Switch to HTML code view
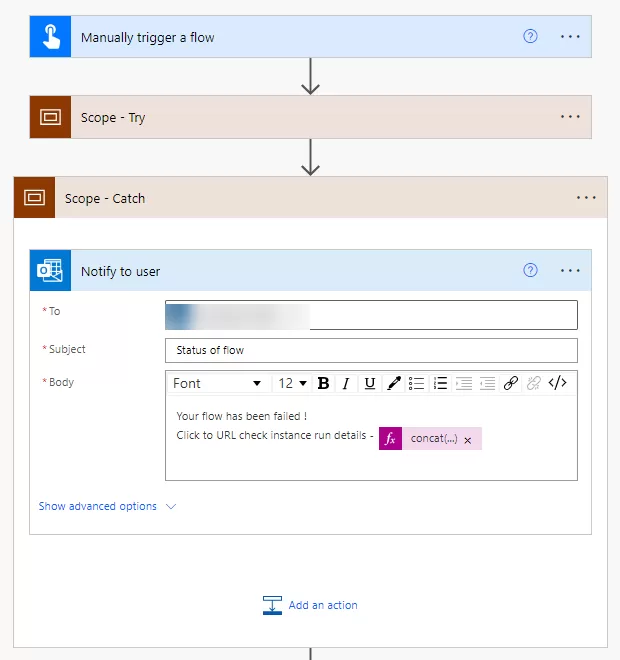The width and height of the screenshot is (620, 660). [559, 383]
